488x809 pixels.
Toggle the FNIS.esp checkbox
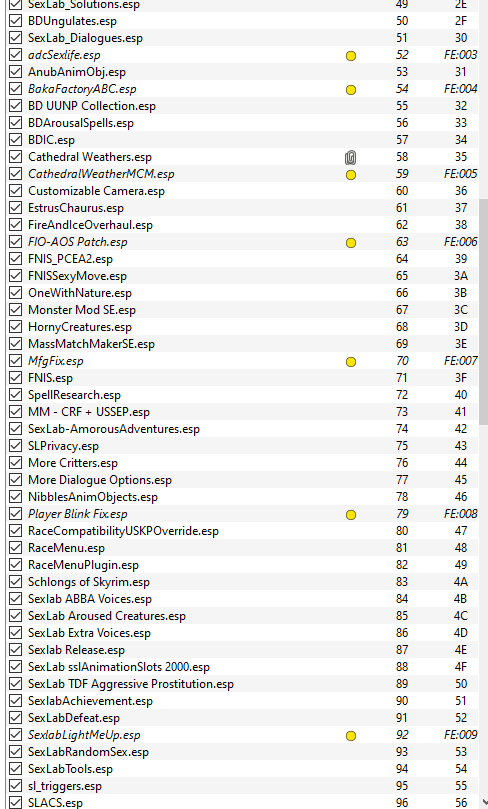point(16,378)
